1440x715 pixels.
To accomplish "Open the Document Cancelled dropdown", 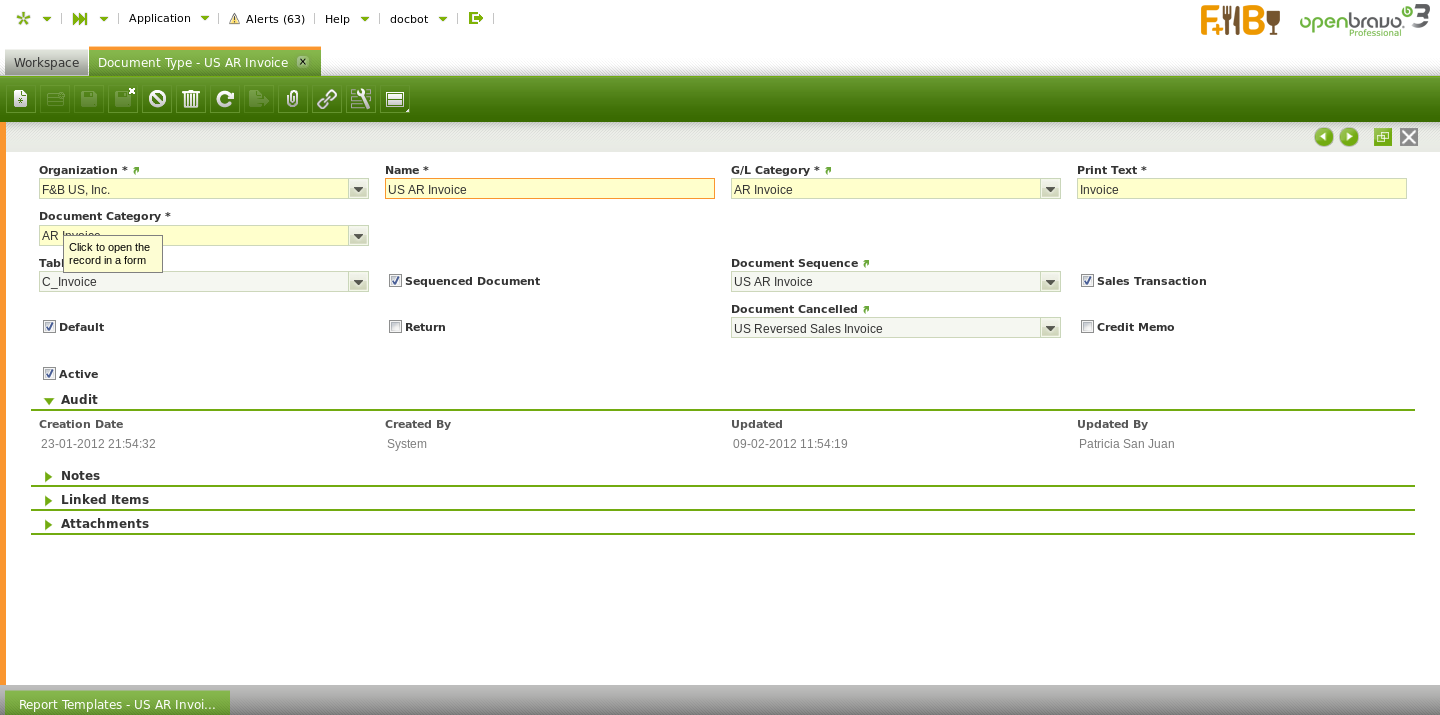I will coord(1050,328).
